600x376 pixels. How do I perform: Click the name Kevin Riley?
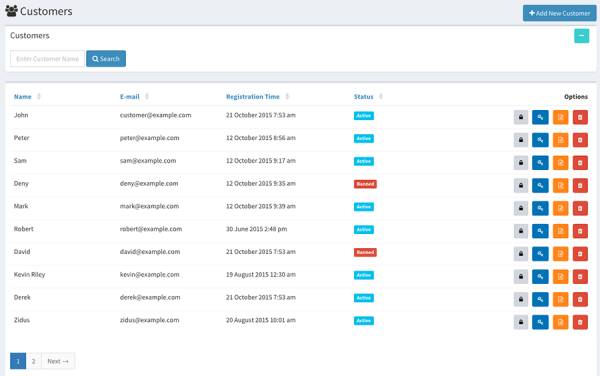click(29, 275)
